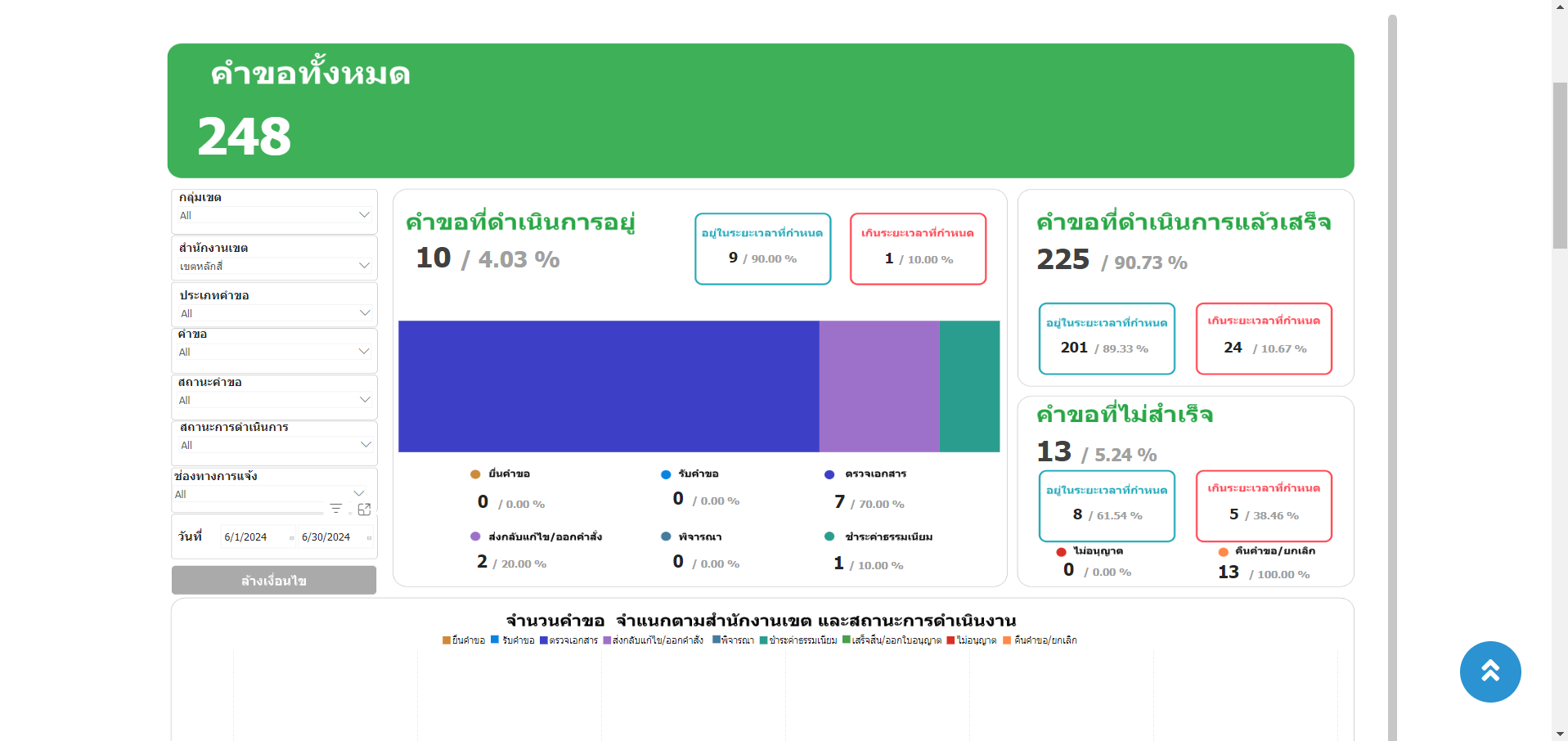The image size is (1568, 741).
Task: Click the คืนคำขอ/ยกเลิก orange legend dot
Action: pos(1223,552)
